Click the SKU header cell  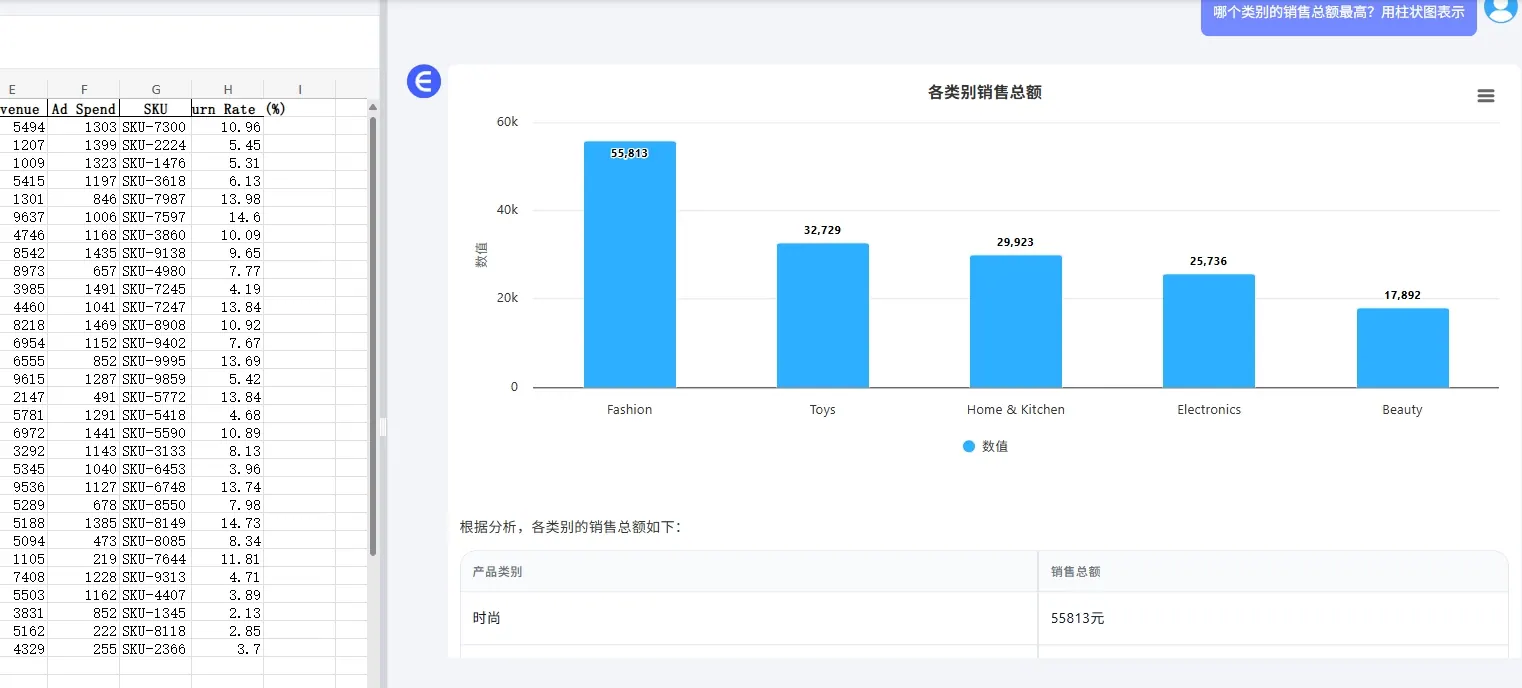[x=156, y=108]
